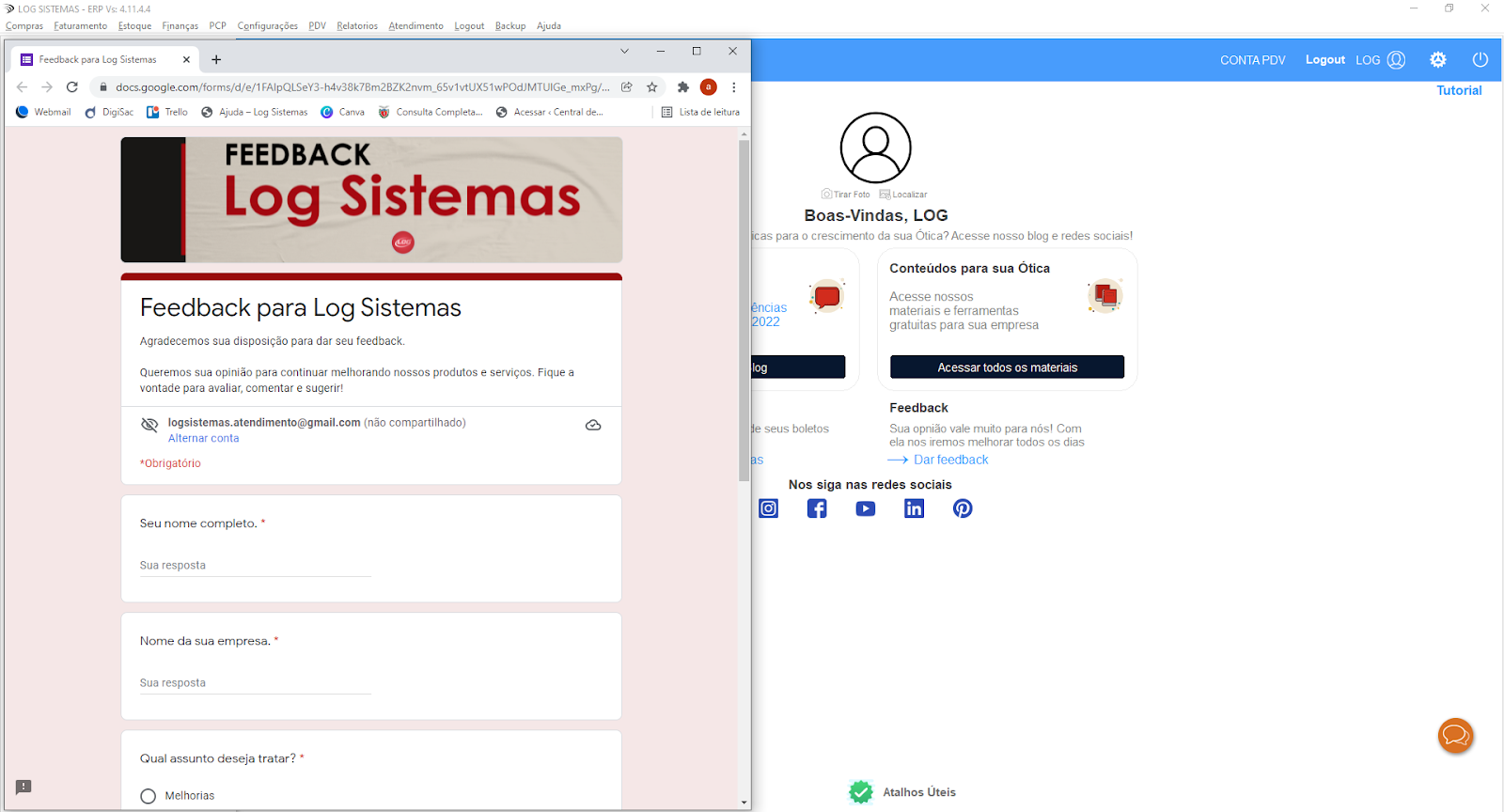Click the bold Logout in blue header
1504x812 pixels.
(1325, 59)
